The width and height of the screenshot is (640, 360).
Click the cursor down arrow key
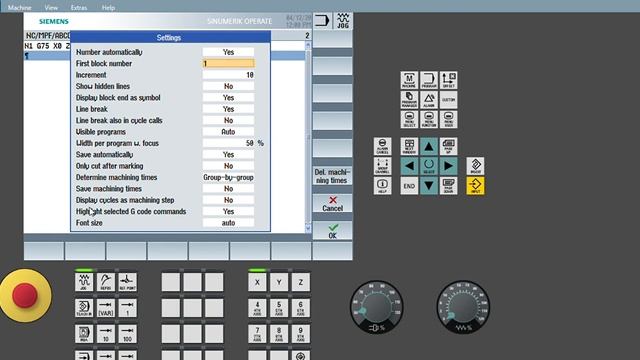pyautogui.click(x=429, y=186)
